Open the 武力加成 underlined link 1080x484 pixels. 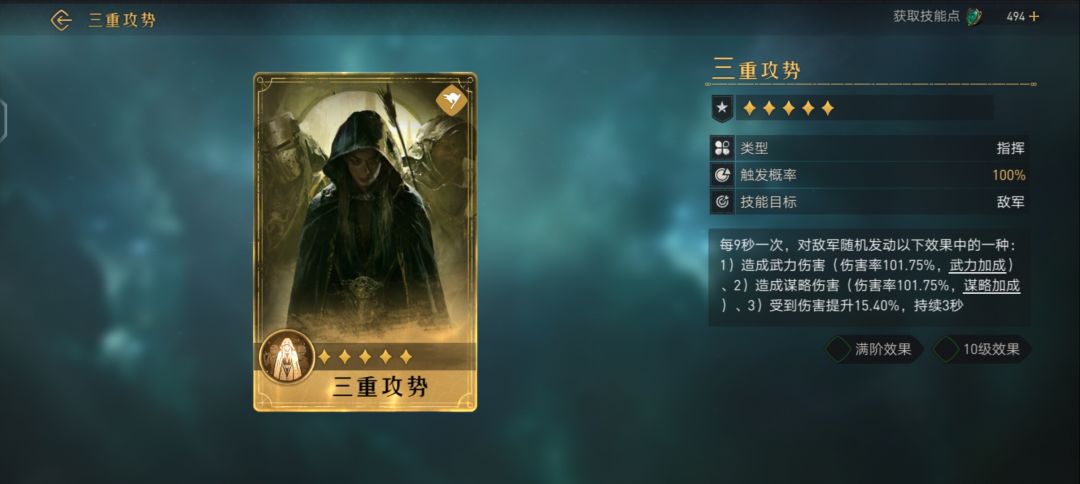click(977, 266)
